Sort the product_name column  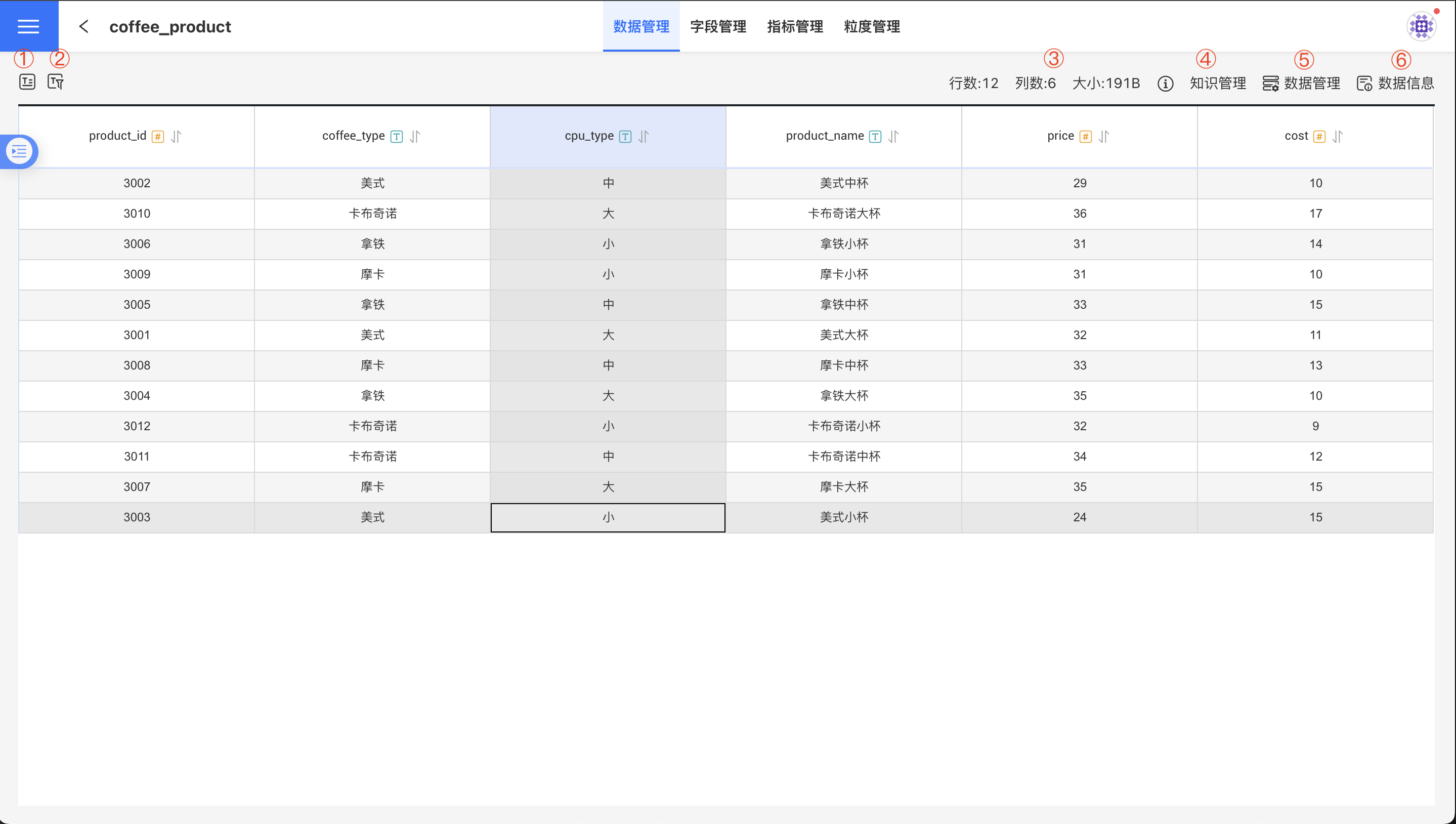[894, 136]
